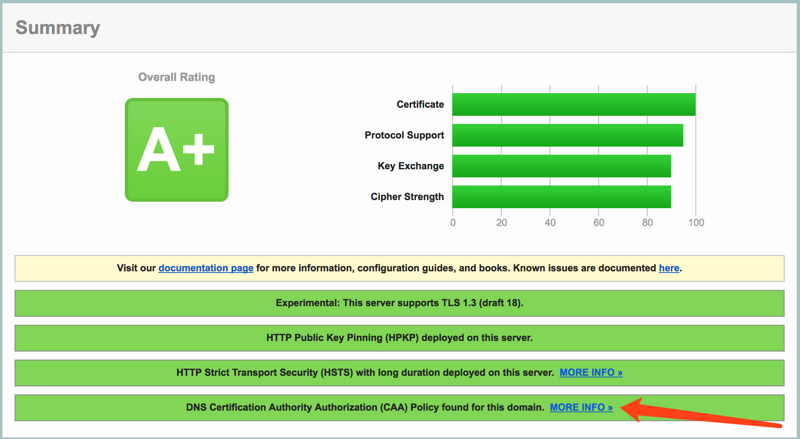
Task: Click the 100 mark on chart axis
Action: point(696,223)
